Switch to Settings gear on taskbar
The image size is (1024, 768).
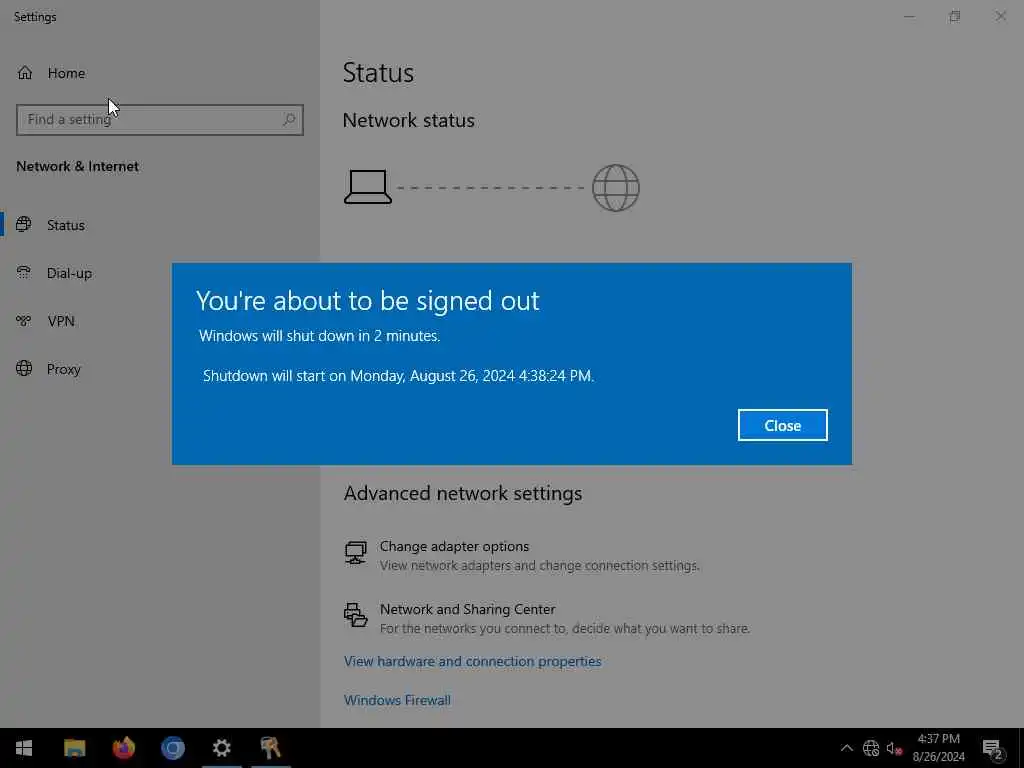[x=222, y=748]
